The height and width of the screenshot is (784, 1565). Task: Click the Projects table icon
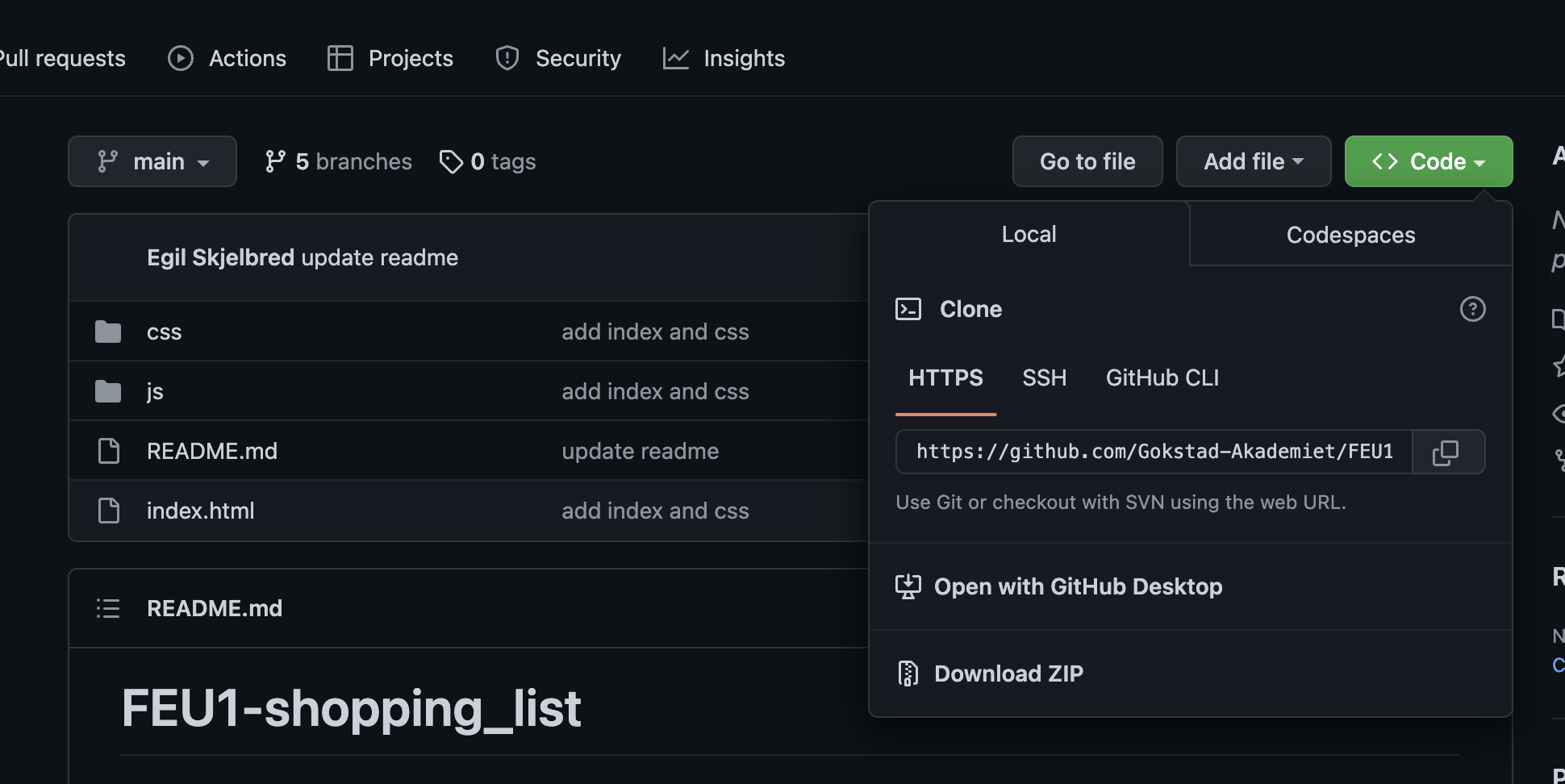pos(340,58)
